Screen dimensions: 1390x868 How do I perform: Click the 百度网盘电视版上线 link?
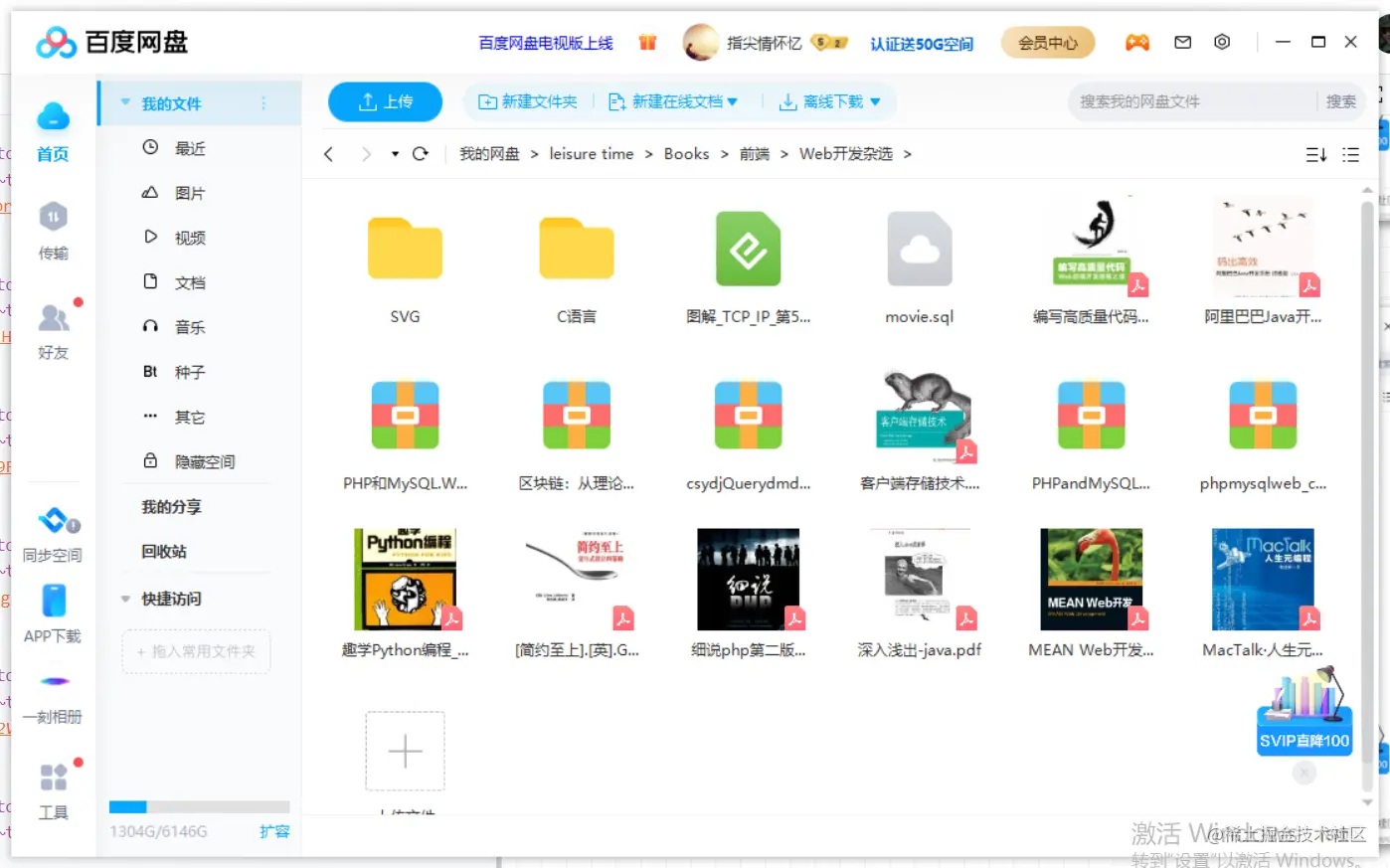click(x=546, y=43)
